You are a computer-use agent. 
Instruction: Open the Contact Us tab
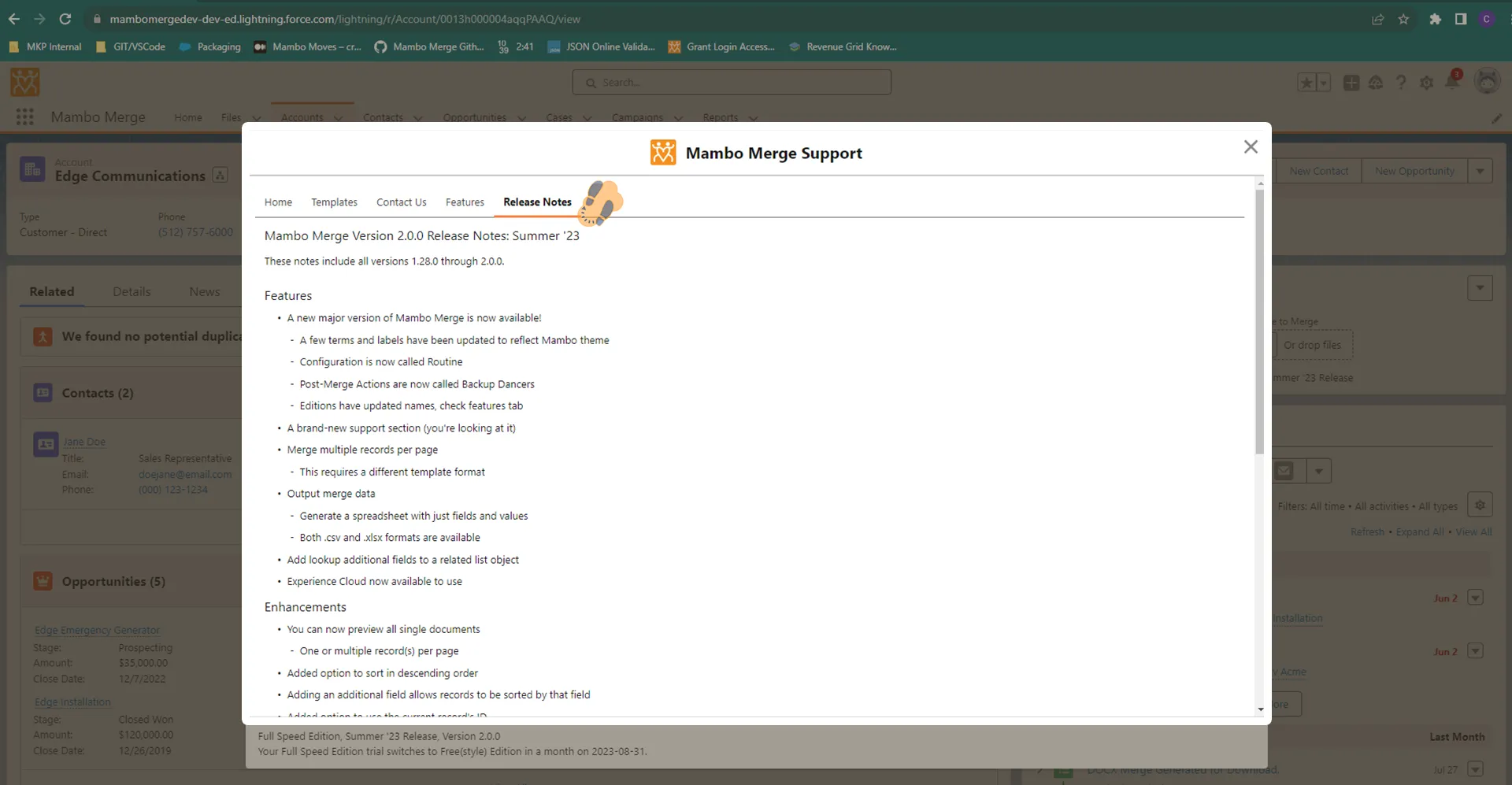pyautogui.click(x=402, y=202)
